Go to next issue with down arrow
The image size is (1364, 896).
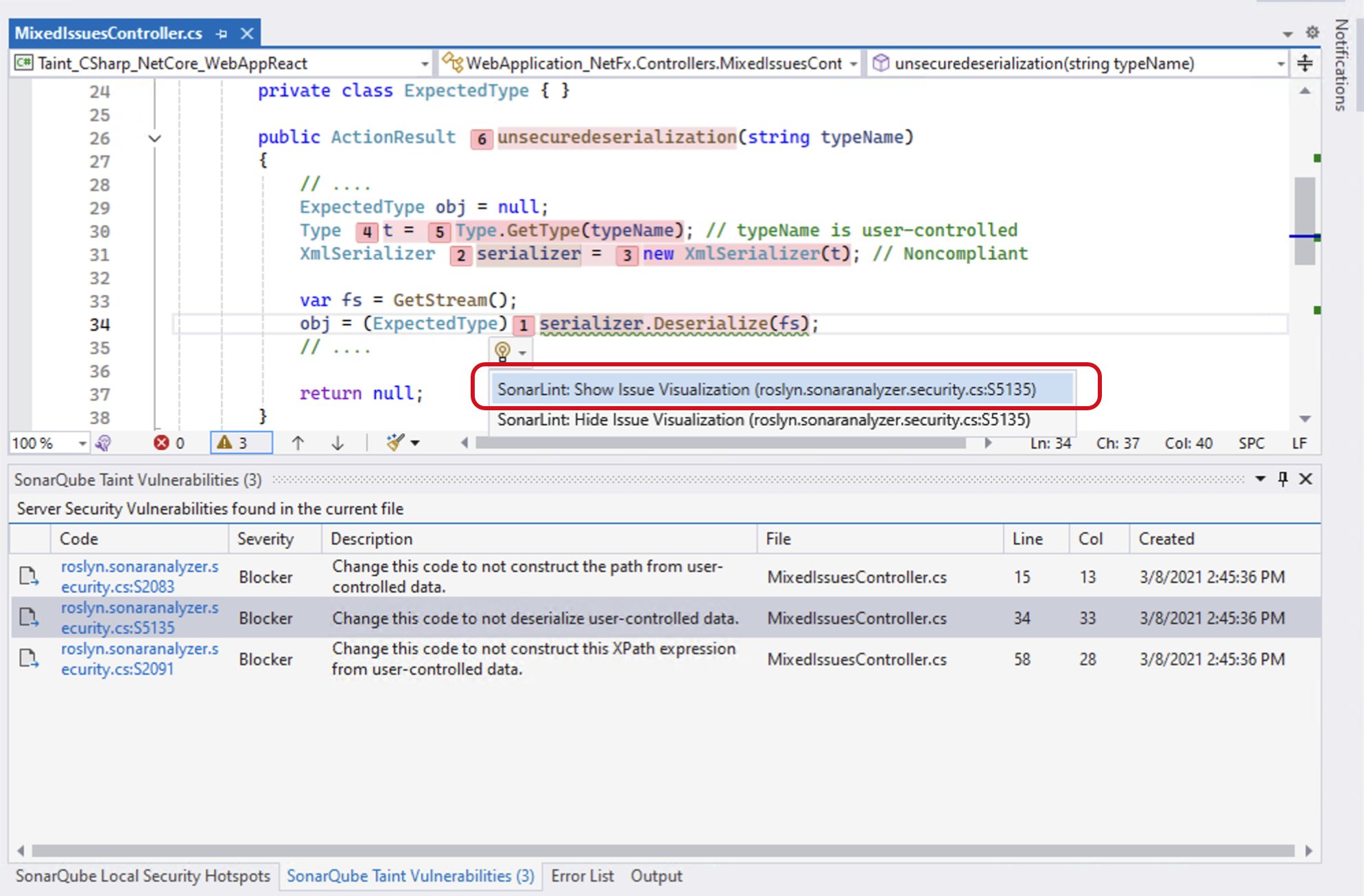[338, 443]
